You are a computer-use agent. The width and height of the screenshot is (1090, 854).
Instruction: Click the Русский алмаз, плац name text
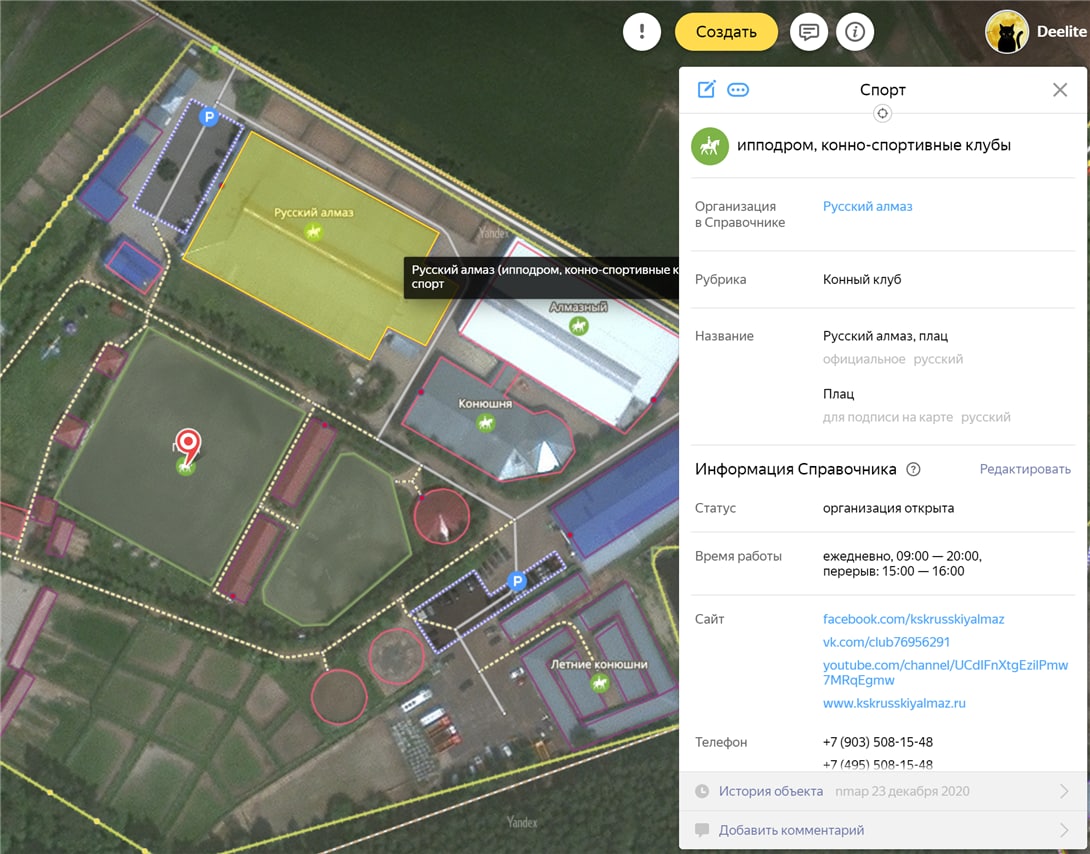coord(885,336)
